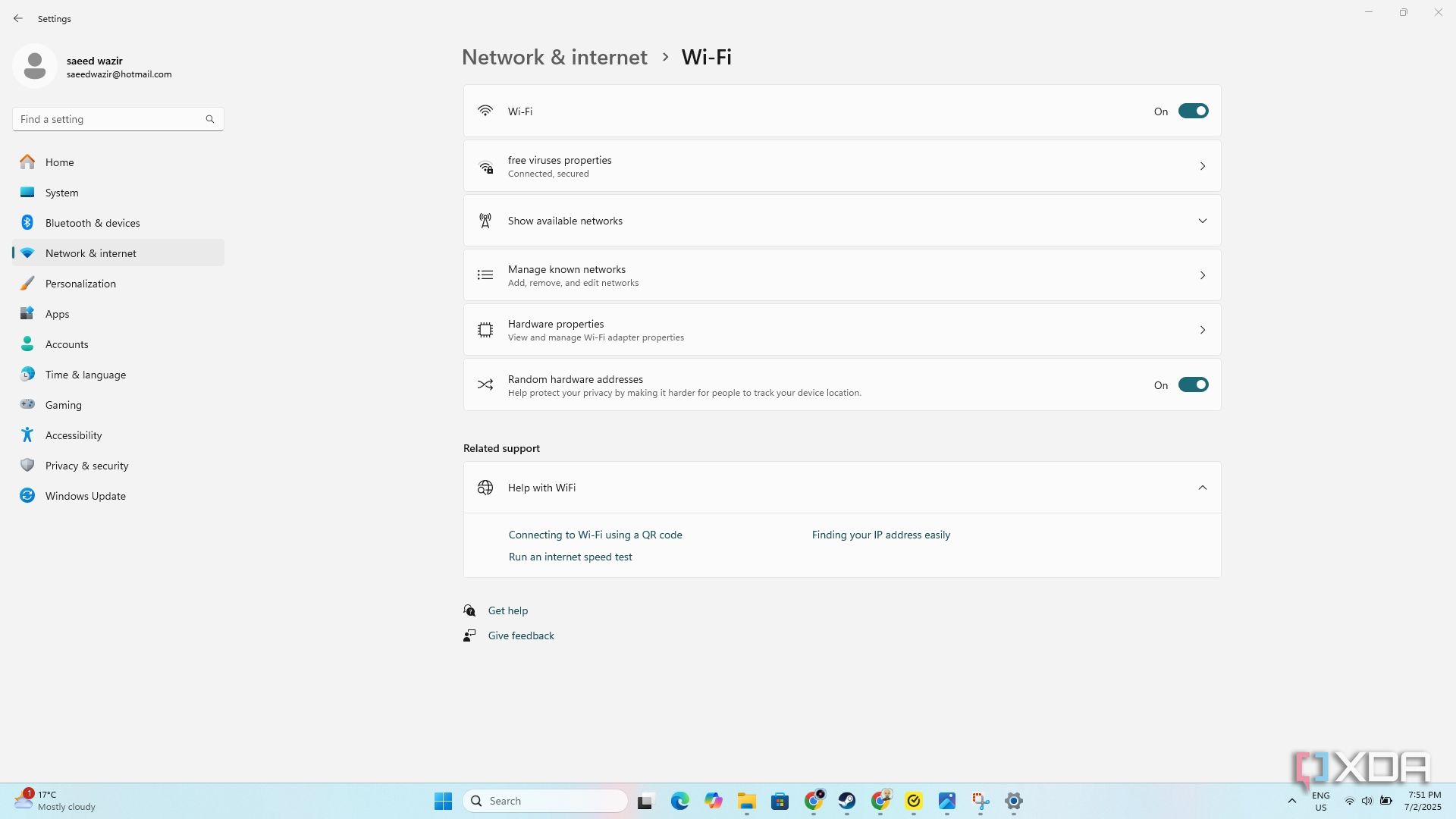Open clock and date in taskbar
The width and height of the screenshot is (1456, 819).
tap(1423, 801)
